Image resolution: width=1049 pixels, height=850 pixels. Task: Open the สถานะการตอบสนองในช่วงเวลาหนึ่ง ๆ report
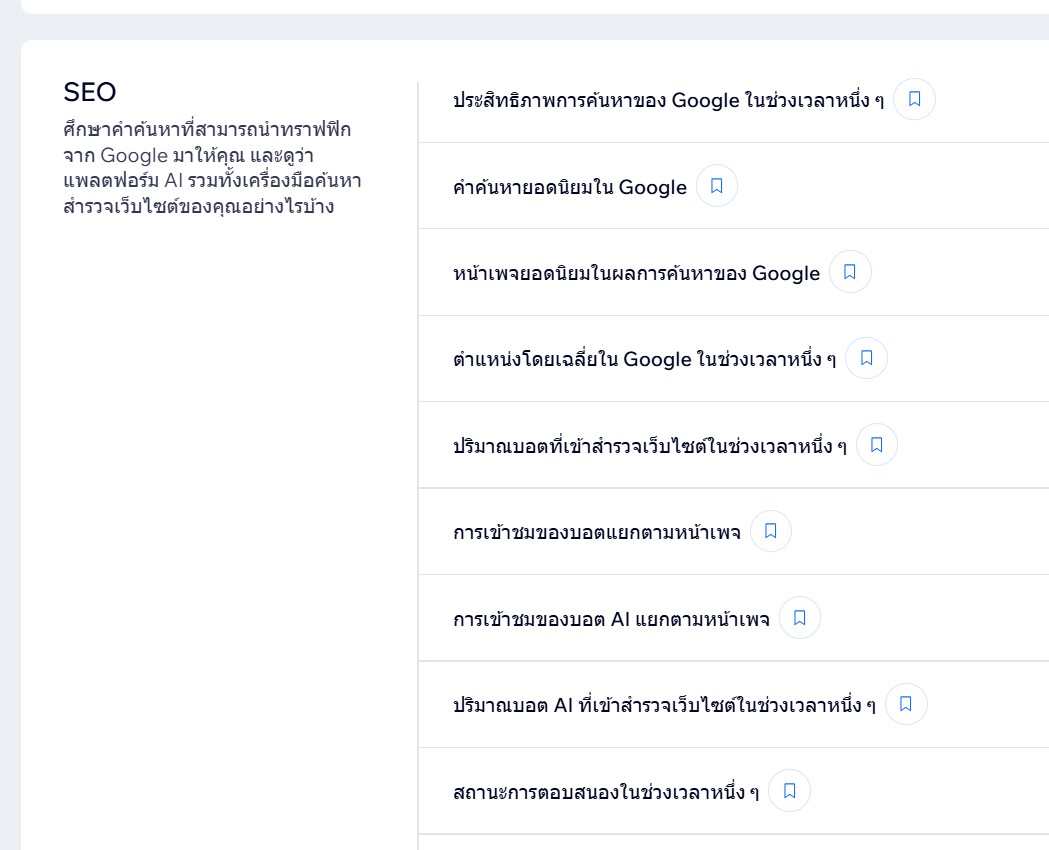[x=606, y=792]
